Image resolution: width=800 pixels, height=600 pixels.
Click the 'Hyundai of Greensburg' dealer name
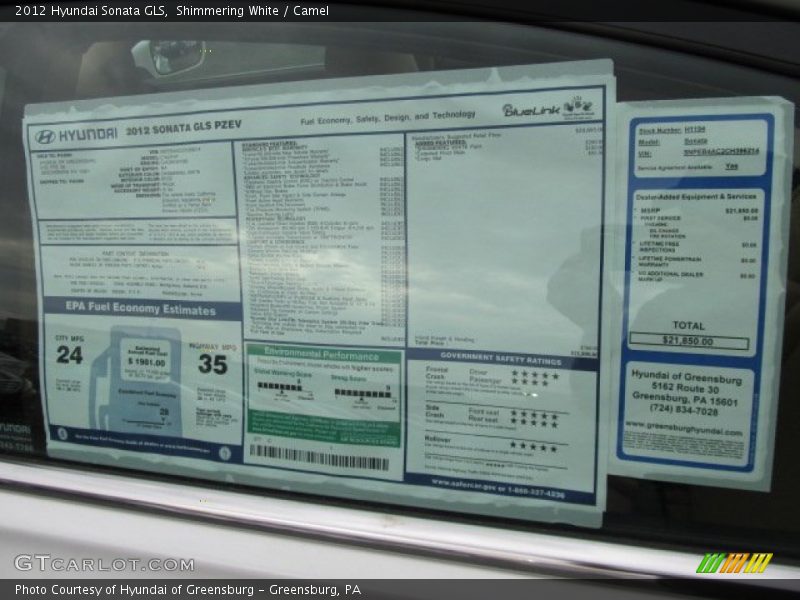[686, 377]
